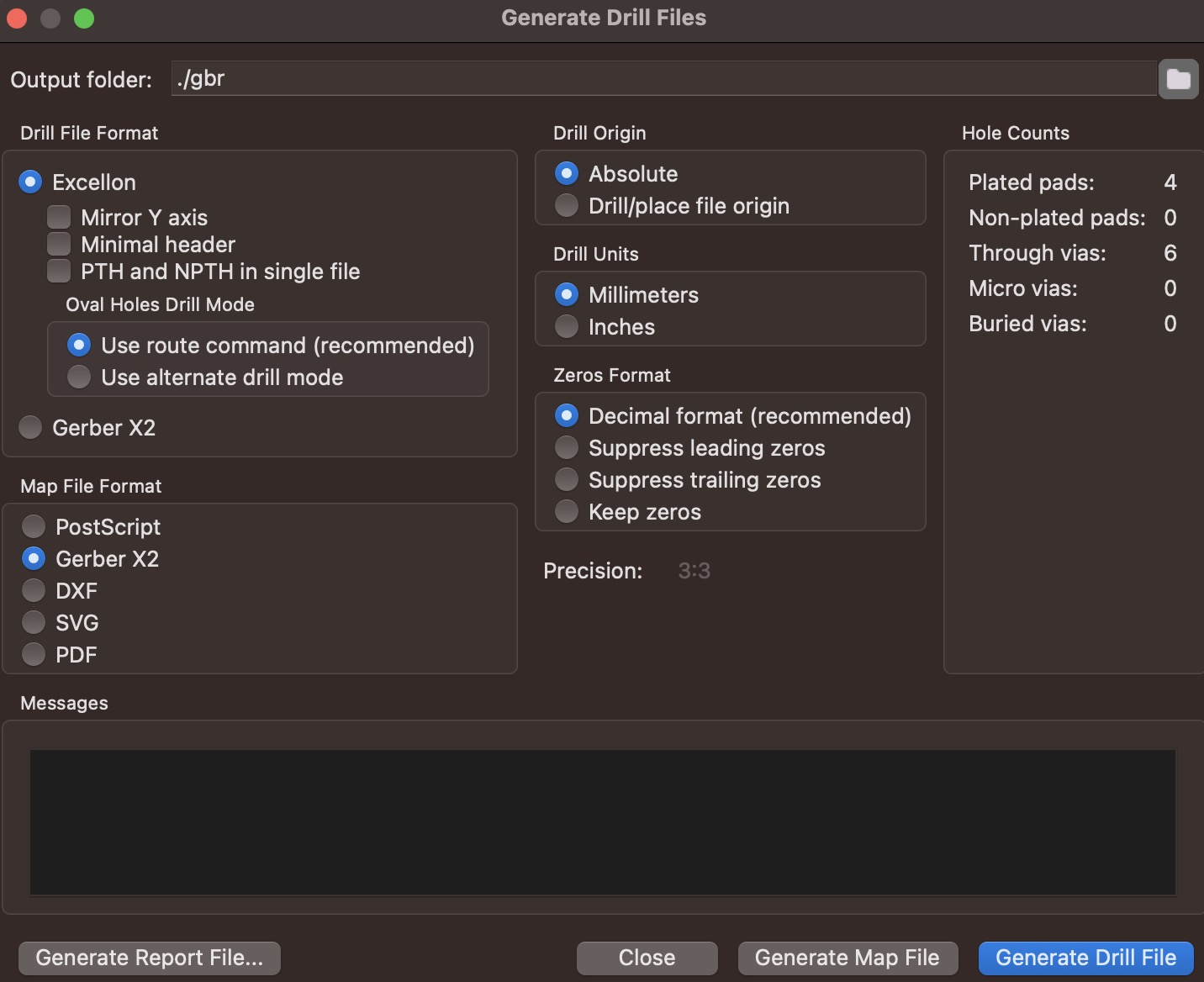Click the Through vias count row

(1073, 253)
